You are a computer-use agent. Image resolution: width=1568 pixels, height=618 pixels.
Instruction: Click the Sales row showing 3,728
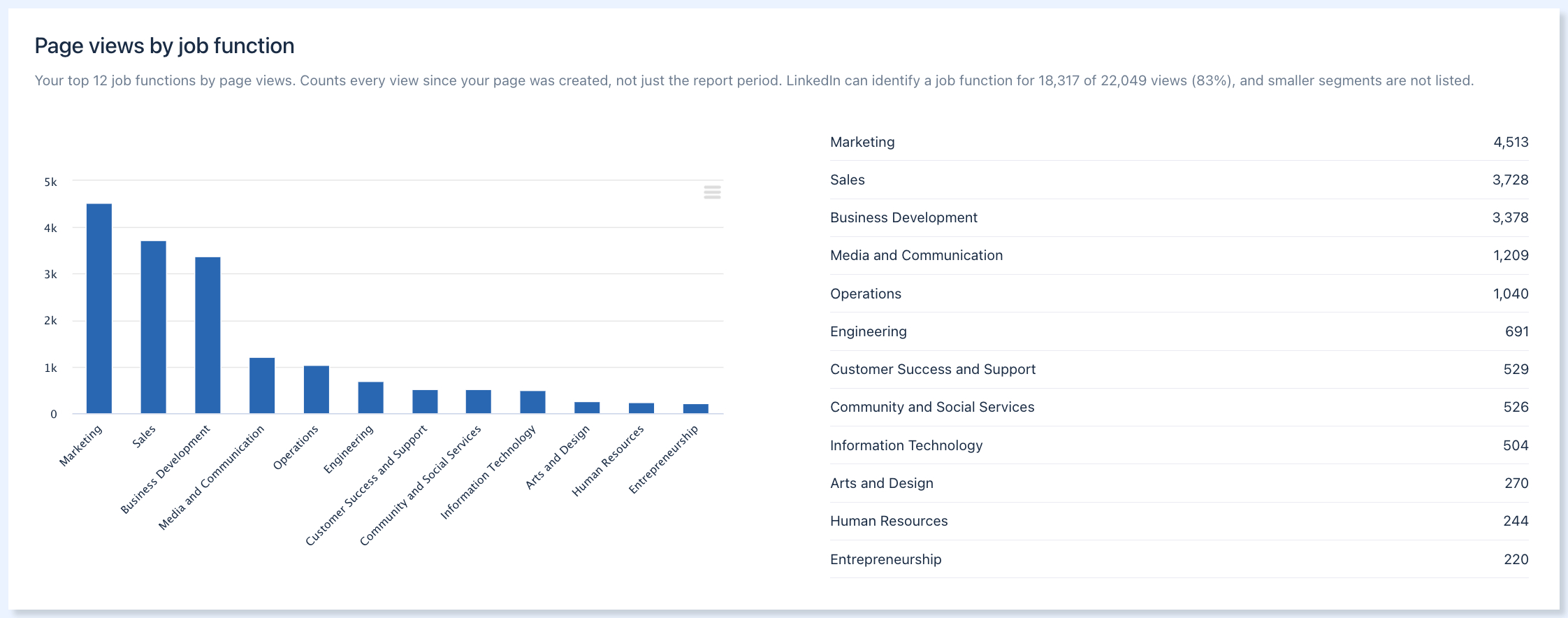pos(1179,180)
